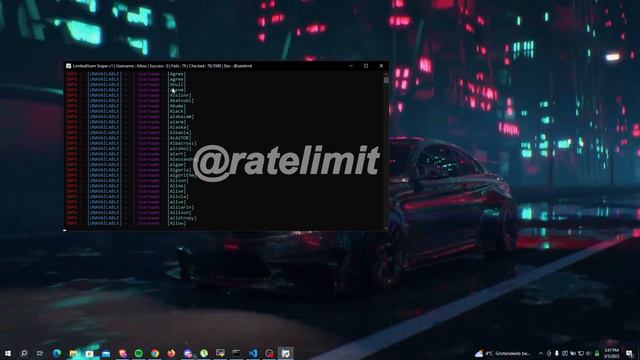Image resolution: width=640 pixels, height=360 pixels.
Task: Select the "[Albatross]" username line
Action: point(182,143)
